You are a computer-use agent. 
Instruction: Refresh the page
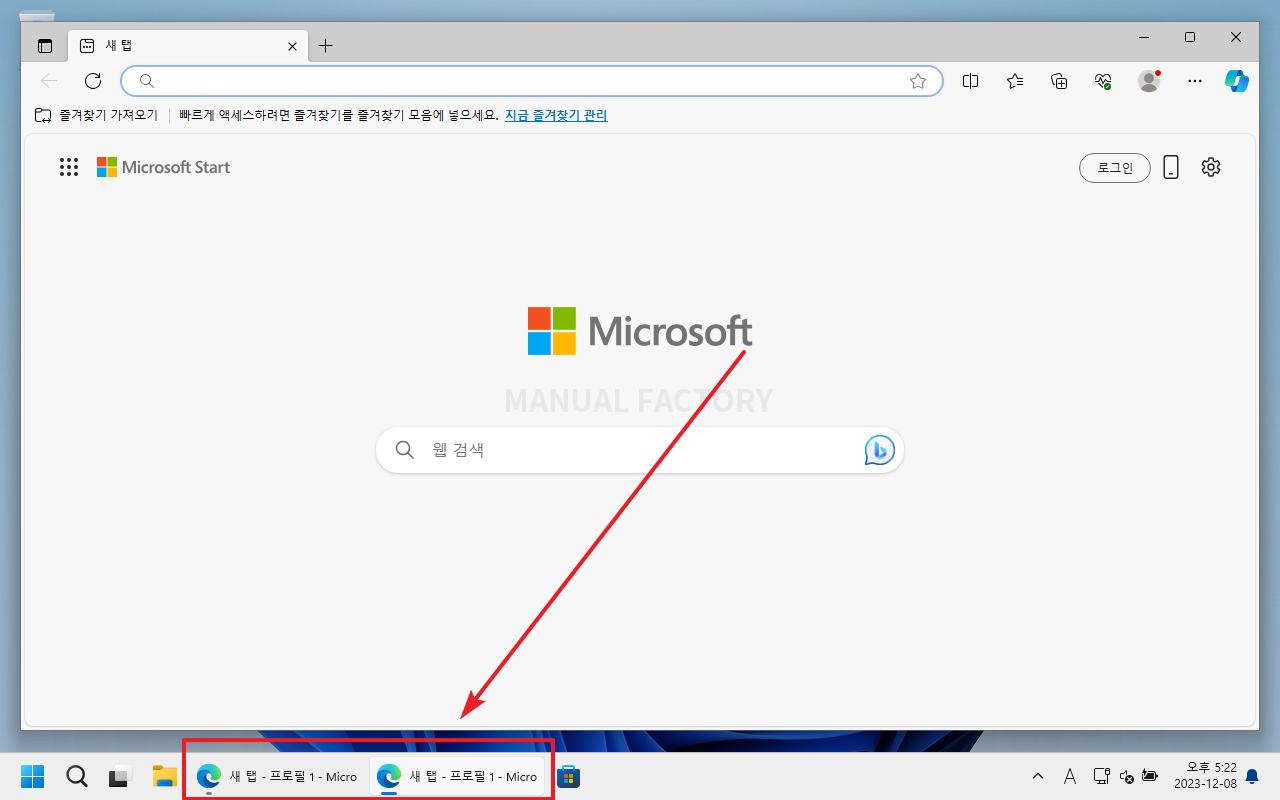coord(93,81)
